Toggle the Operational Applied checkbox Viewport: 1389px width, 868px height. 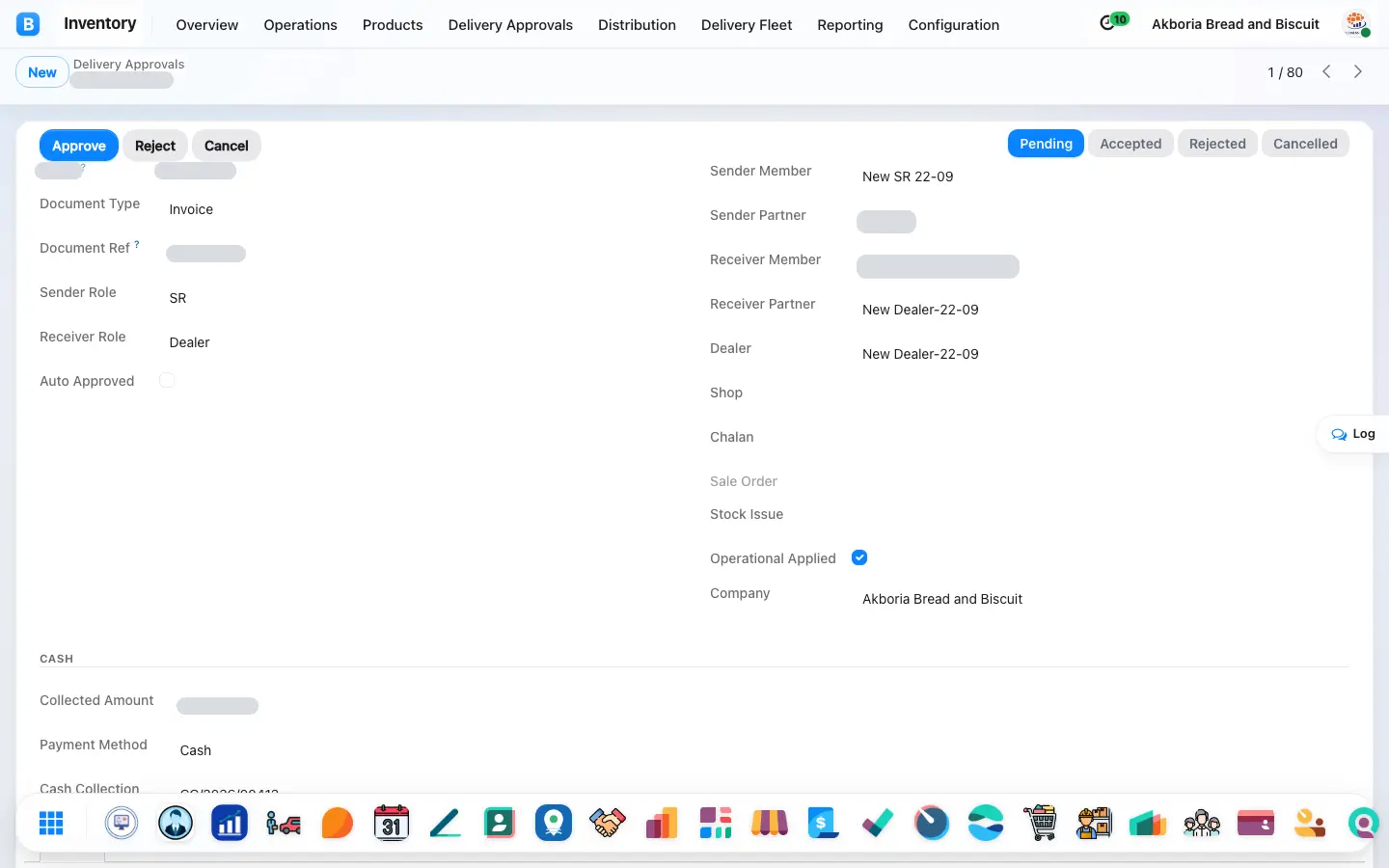(x=859, y=557)
